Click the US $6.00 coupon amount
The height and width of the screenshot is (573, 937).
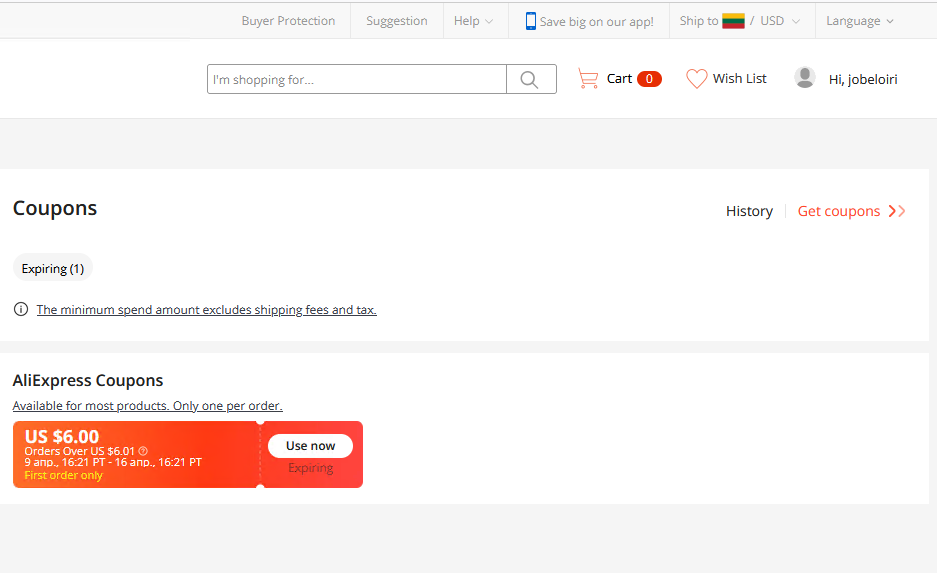tap(62, 437)
